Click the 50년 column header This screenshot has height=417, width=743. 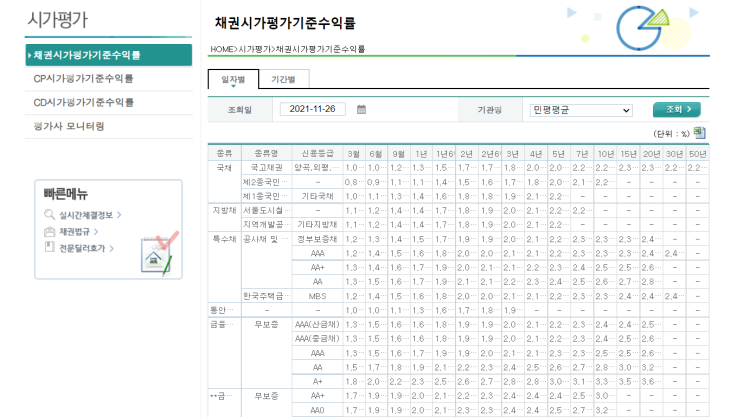pyautogui.click(x=698, y=154)
